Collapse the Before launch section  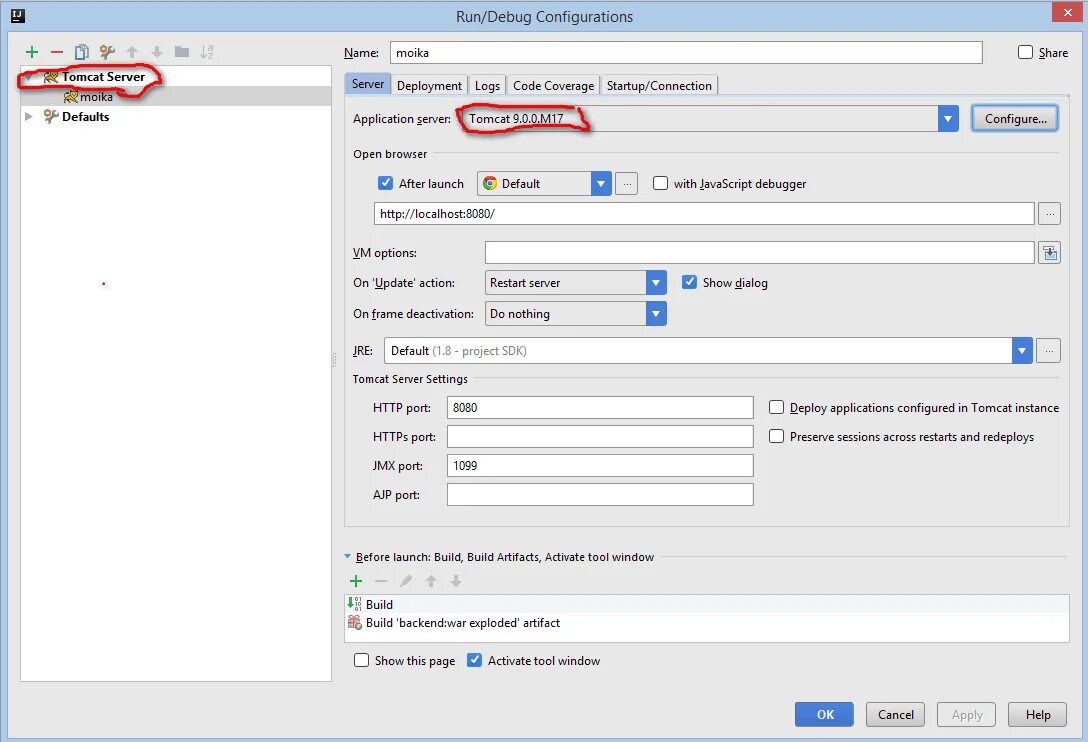click(x=348, y=557)
